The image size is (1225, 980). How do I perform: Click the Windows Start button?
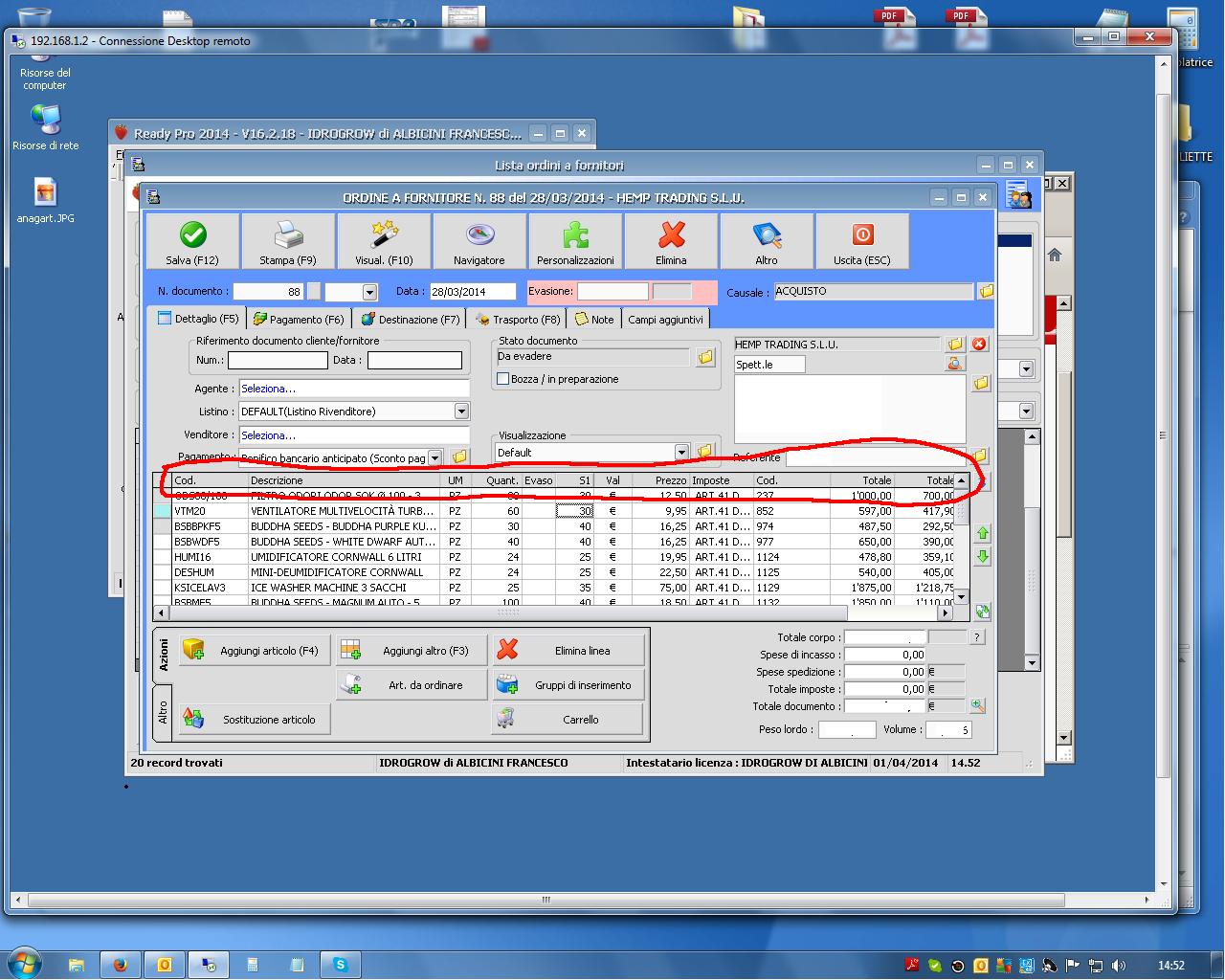tap(26, 963)
